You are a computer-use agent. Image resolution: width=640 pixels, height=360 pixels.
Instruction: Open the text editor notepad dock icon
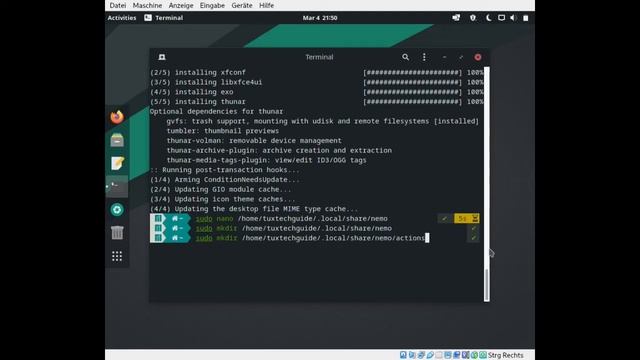point(117,163)
